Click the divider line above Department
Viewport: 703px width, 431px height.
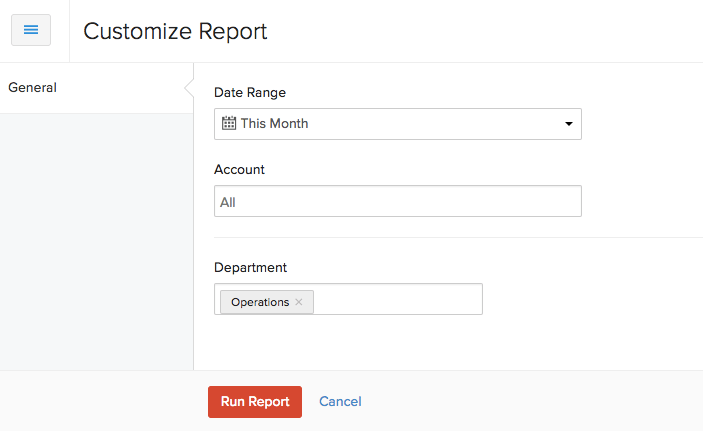(450, 238)
